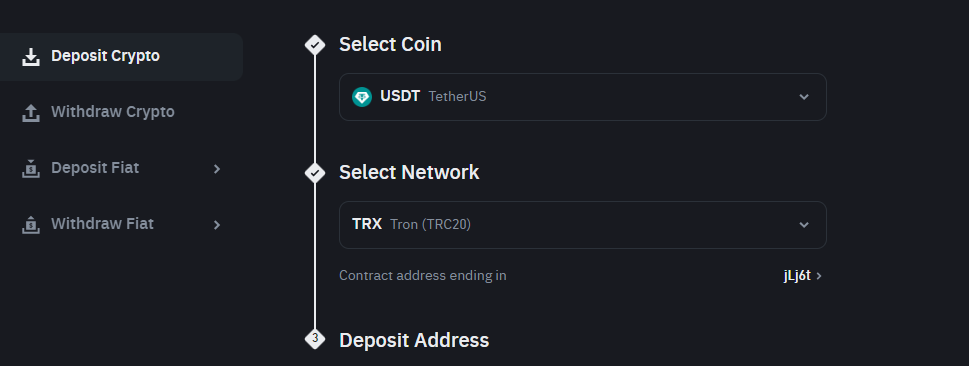Expand the Deposit Fiat submenu arrow
Screen dimensions: 969x366
pyautogui.click(x=217, y=169)
